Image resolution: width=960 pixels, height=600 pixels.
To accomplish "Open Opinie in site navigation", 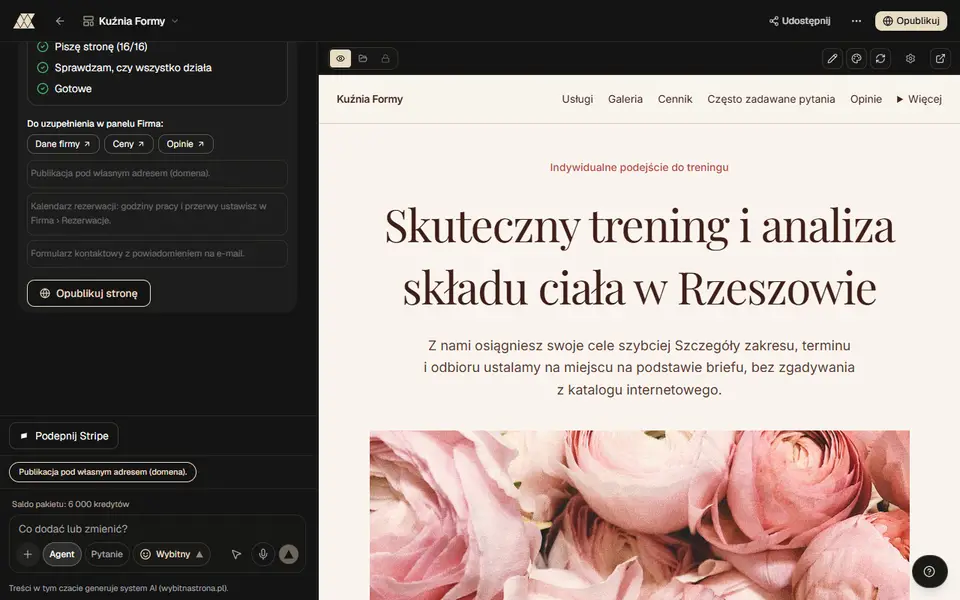I will [x=866, y=99].
